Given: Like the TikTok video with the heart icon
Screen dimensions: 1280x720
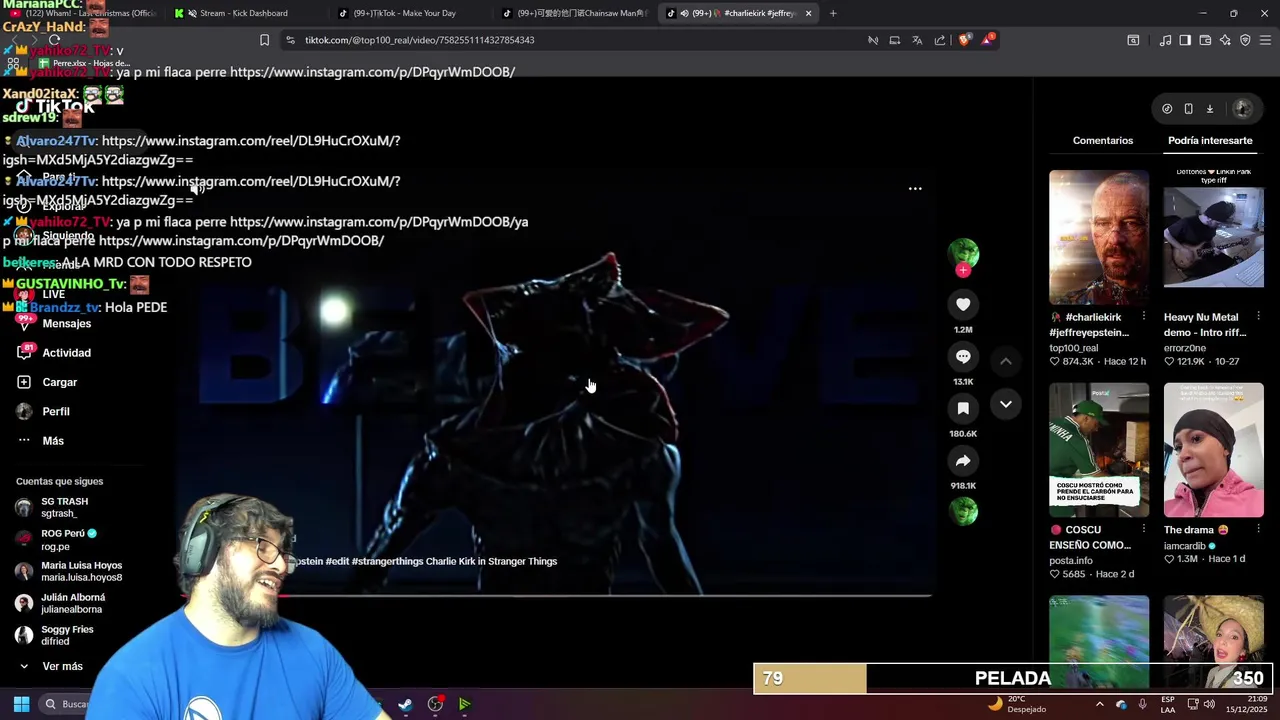Looking at the screenshot, I should [x=963, y=304].
